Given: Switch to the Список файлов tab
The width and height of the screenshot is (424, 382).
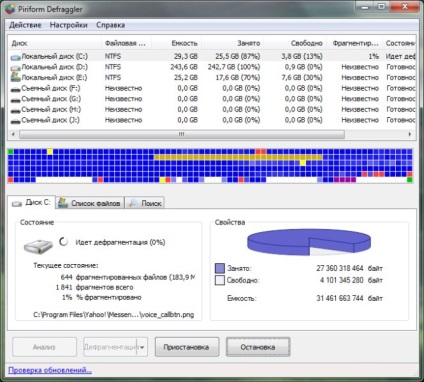Looking at the screenshot, I should tap(90, 203).
